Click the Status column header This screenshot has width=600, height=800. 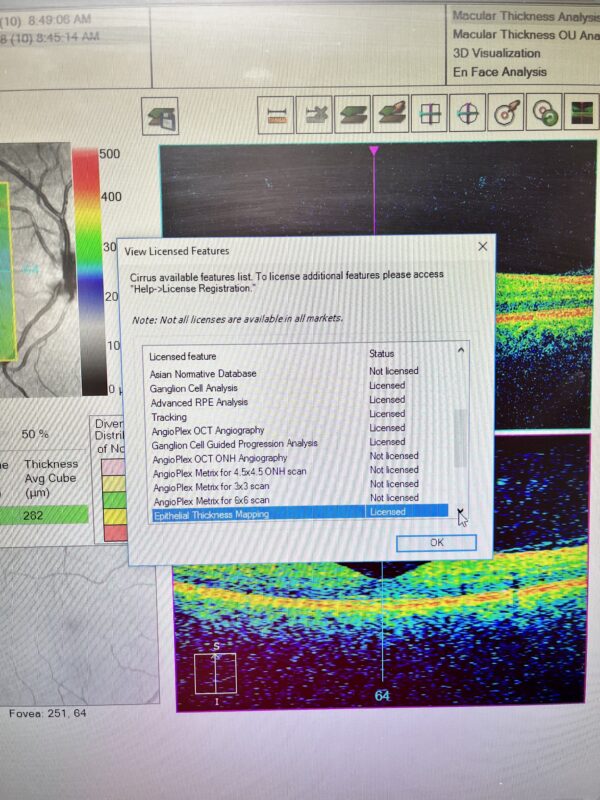point(381,354)
